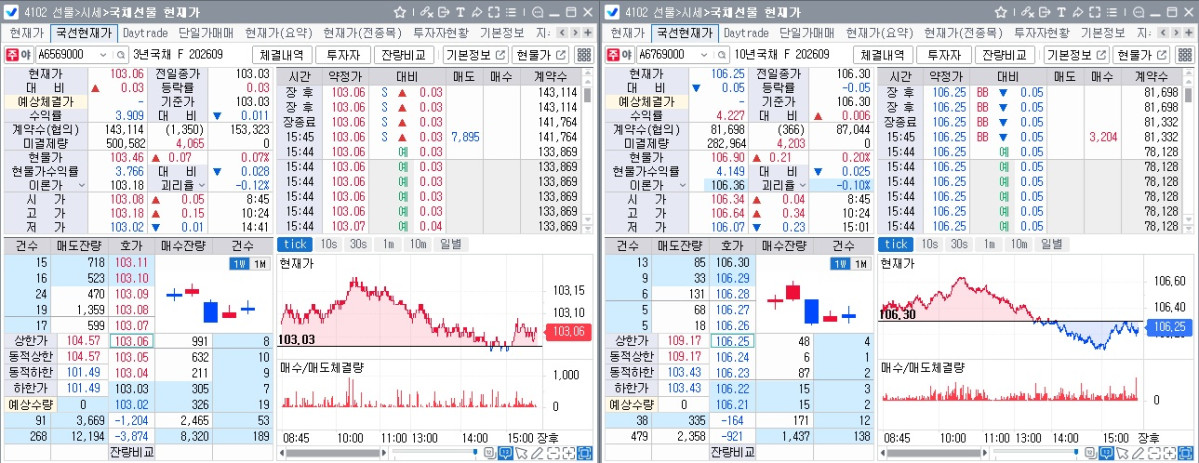Select pencil draw tool under right window chart
The image size is (1199, 463).
pyautogui.click(x=1138, y=453)
